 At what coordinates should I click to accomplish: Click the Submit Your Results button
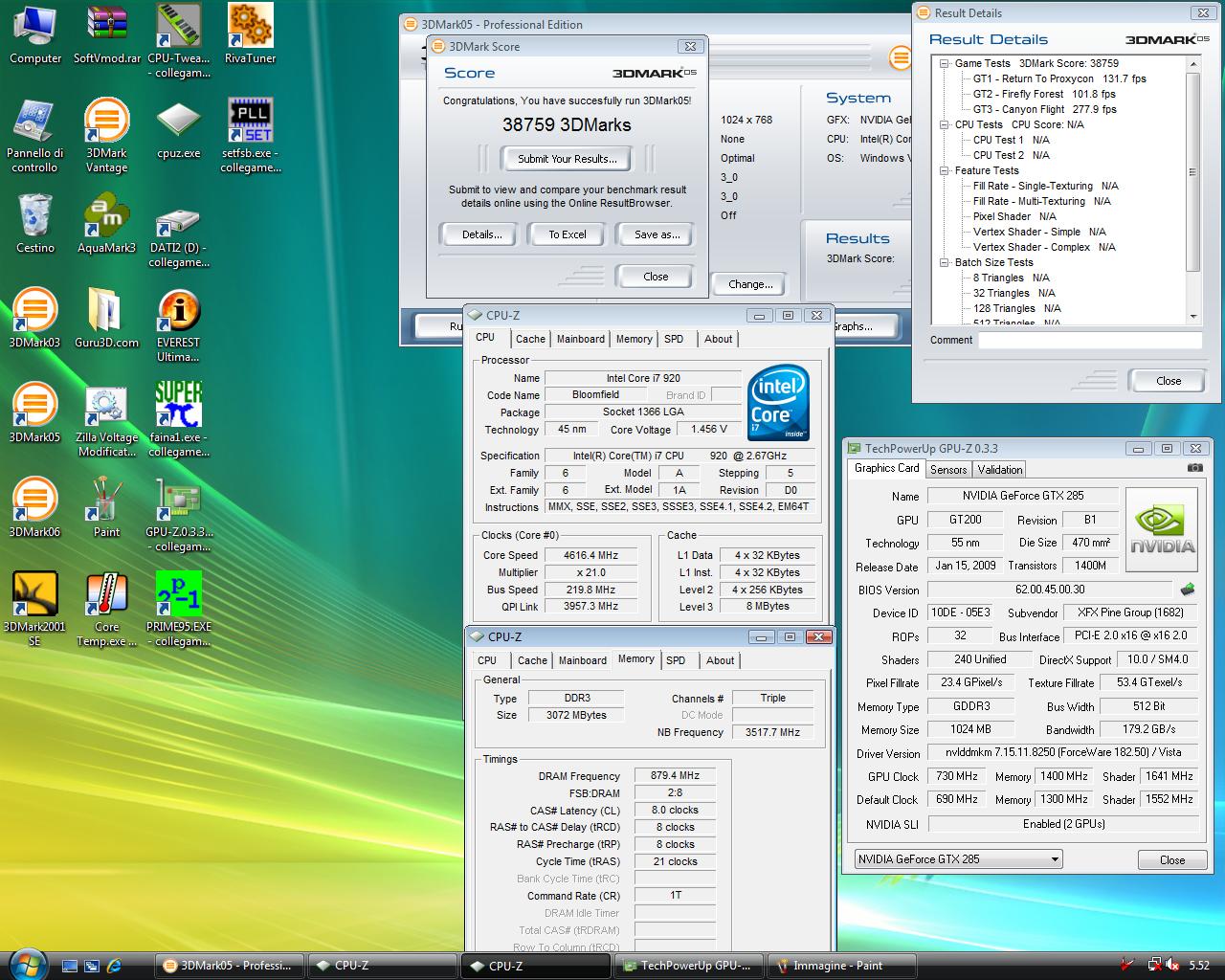coord(567,159)
